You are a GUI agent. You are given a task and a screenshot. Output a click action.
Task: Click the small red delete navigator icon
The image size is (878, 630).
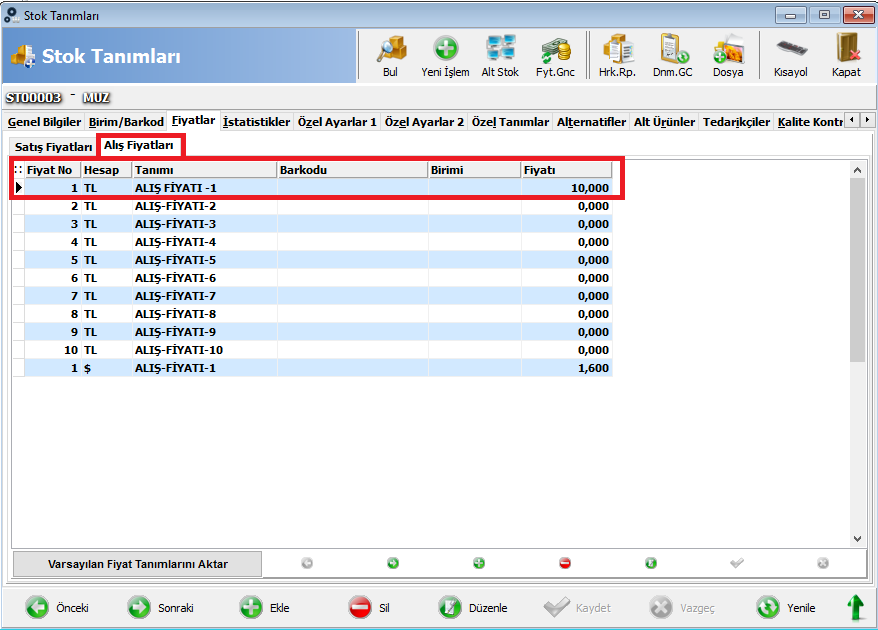pos(565,563)
